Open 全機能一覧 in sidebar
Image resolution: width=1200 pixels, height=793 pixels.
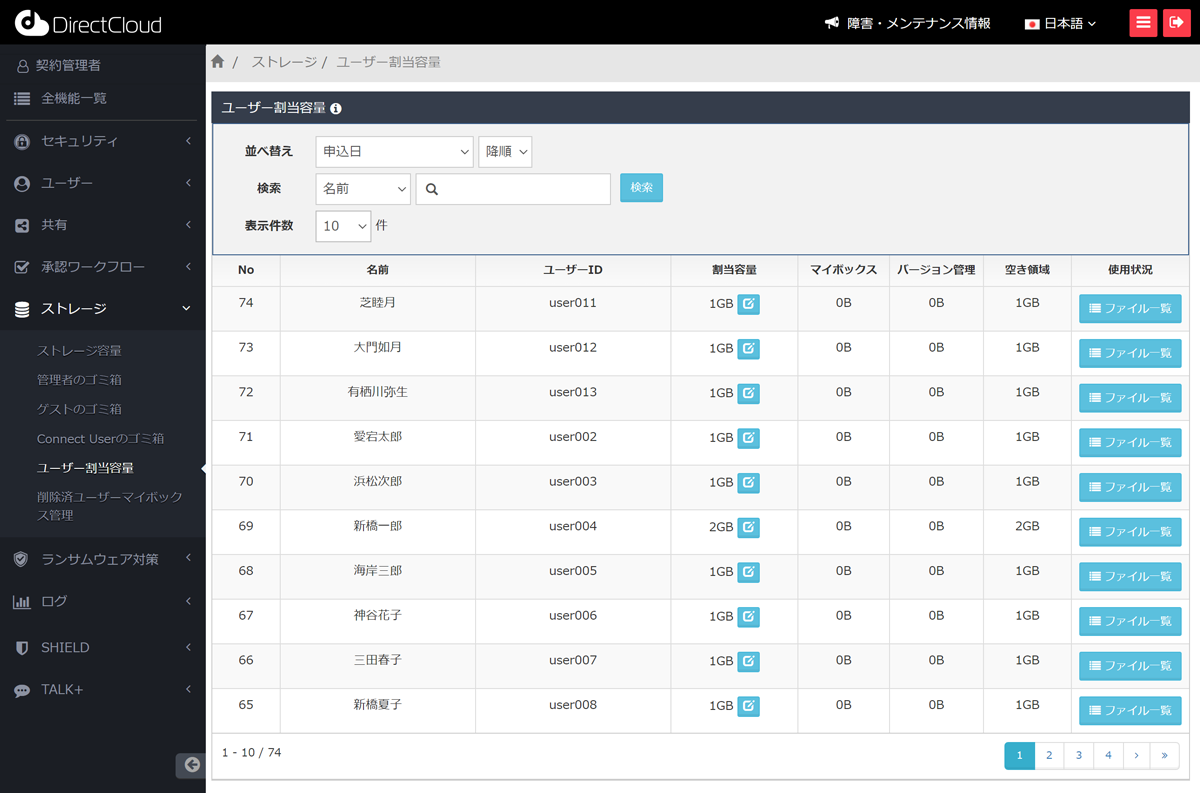pyautogui.click(x=74, y=99)
